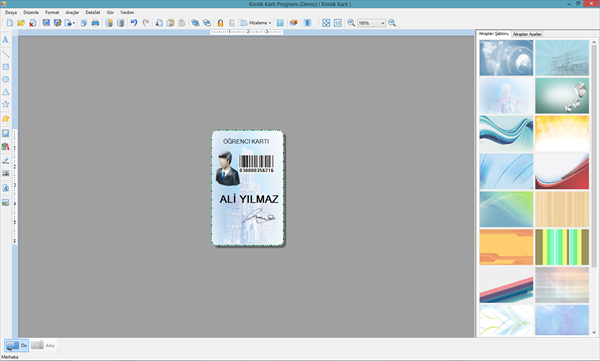Image resolution: width=600 pixels, height=361 pixels.
Task: Click the zoom in magnifier icon
Action: (x=351, y=23)
